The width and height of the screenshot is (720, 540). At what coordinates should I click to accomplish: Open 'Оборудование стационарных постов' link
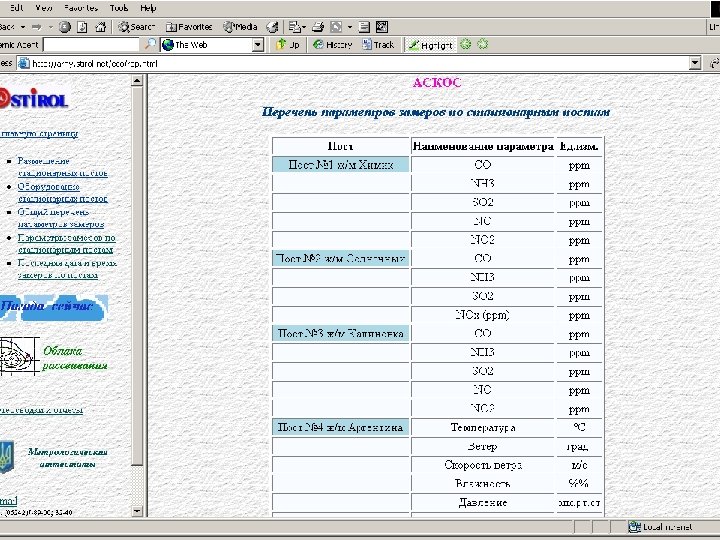click(62, 193)
